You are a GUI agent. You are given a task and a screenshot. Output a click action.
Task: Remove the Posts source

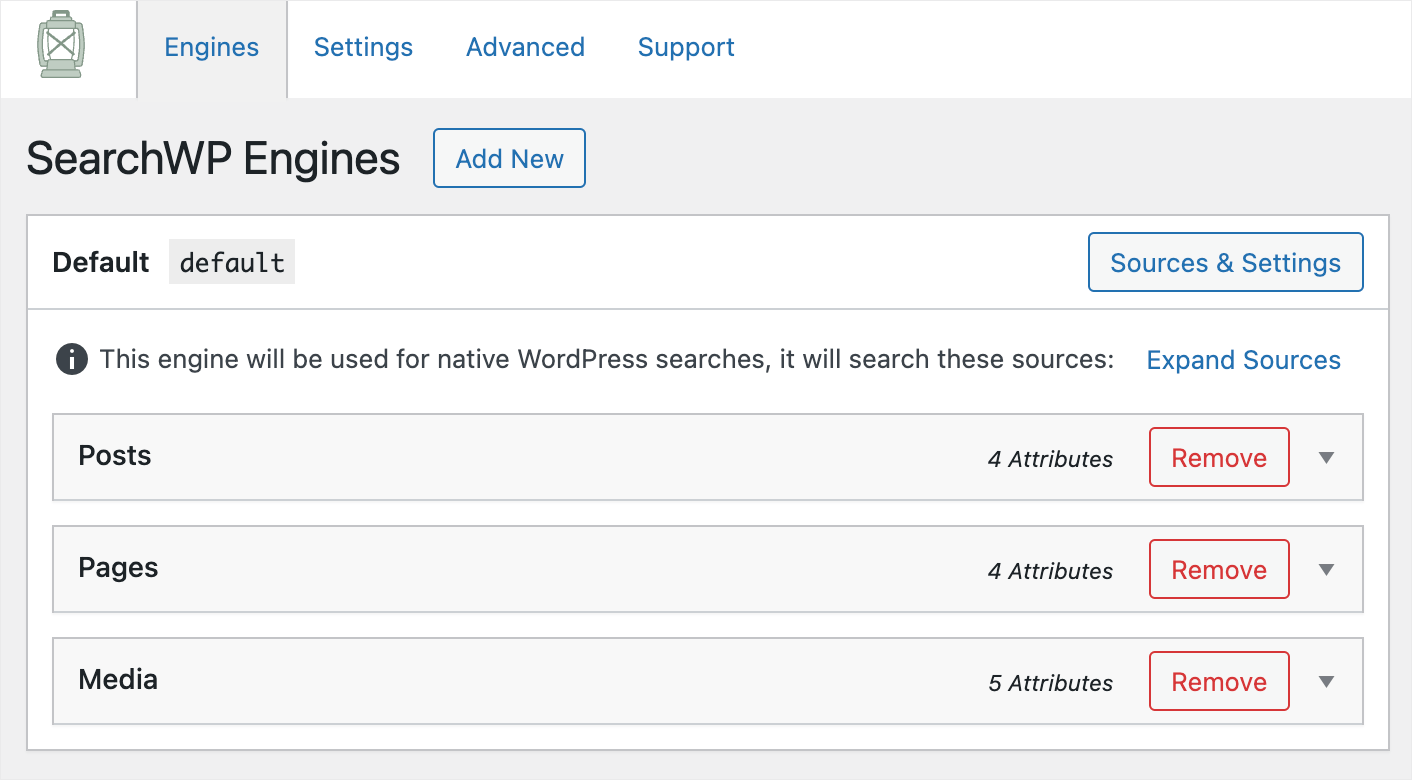tap(1219, 458)
